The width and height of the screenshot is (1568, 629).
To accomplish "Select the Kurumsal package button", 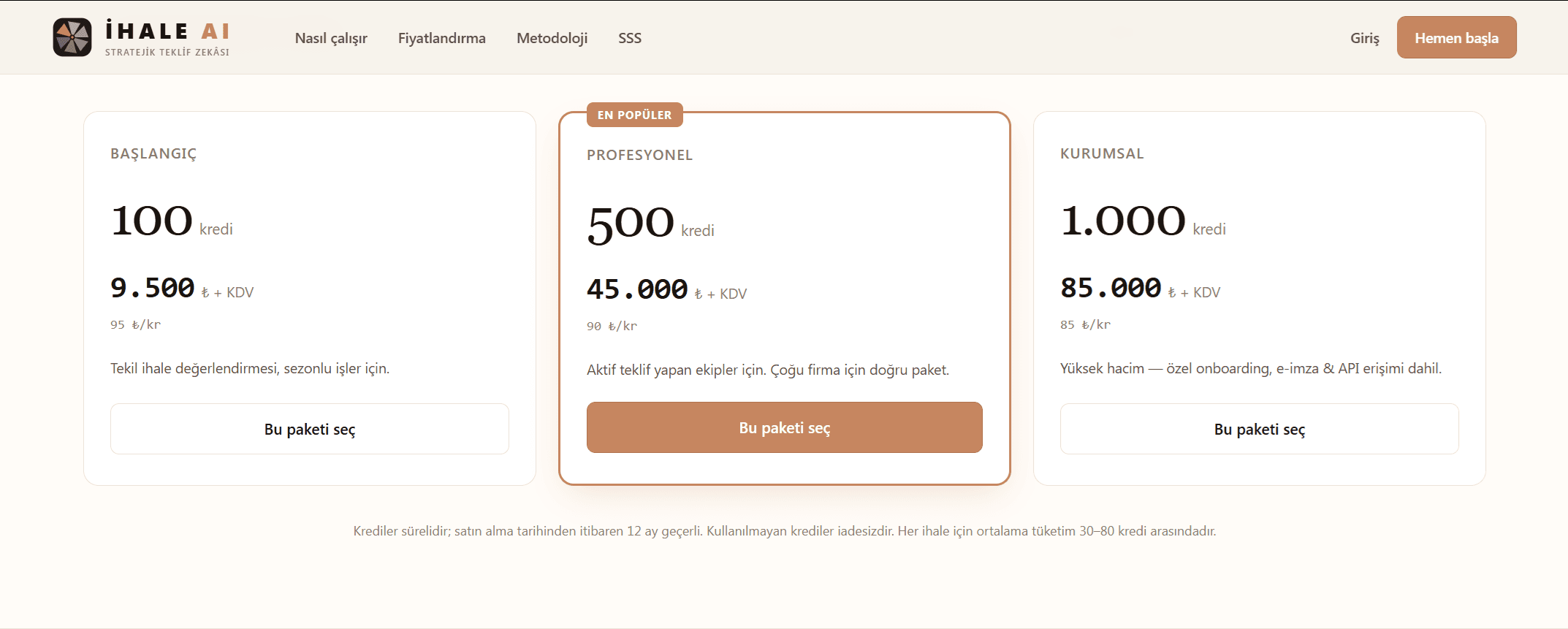I will coord(1260,429).
